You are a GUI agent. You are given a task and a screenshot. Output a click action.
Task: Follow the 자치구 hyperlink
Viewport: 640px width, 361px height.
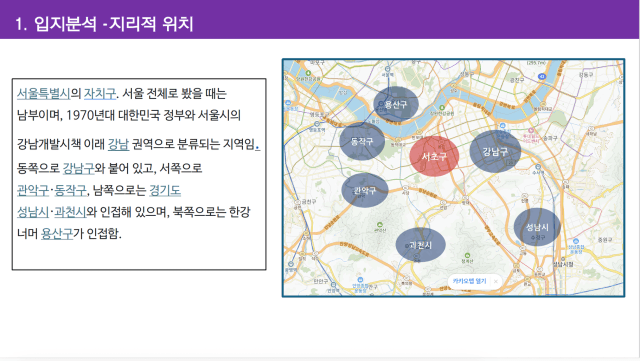pyautogui.click(x=100, y=94)
